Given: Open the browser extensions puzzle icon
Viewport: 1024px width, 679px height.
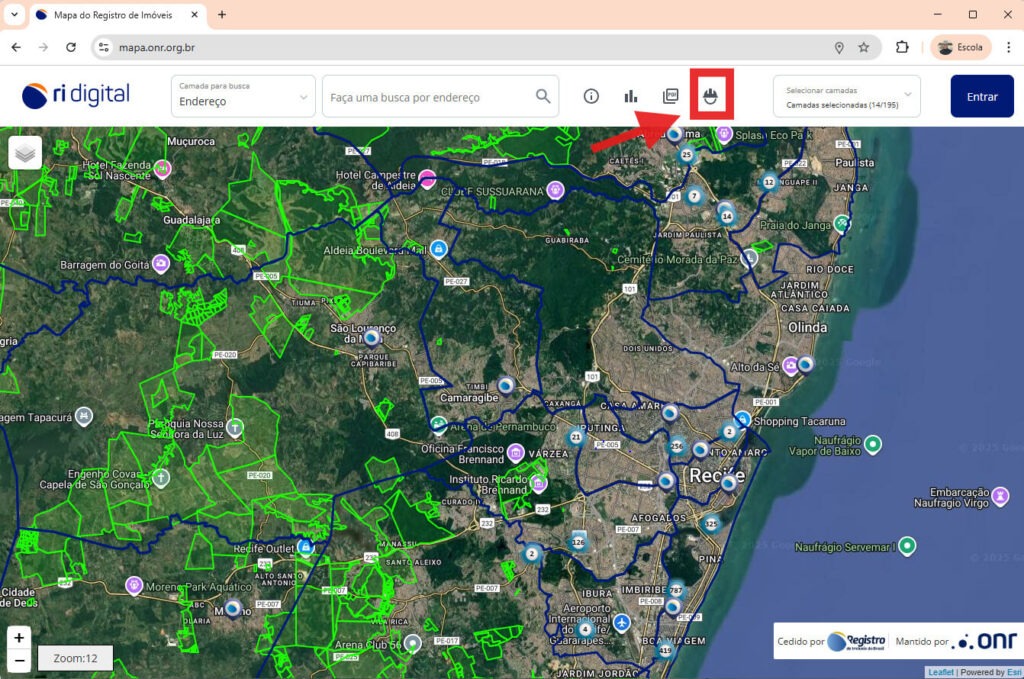Looking at the screenshot, I should point(902,47).
